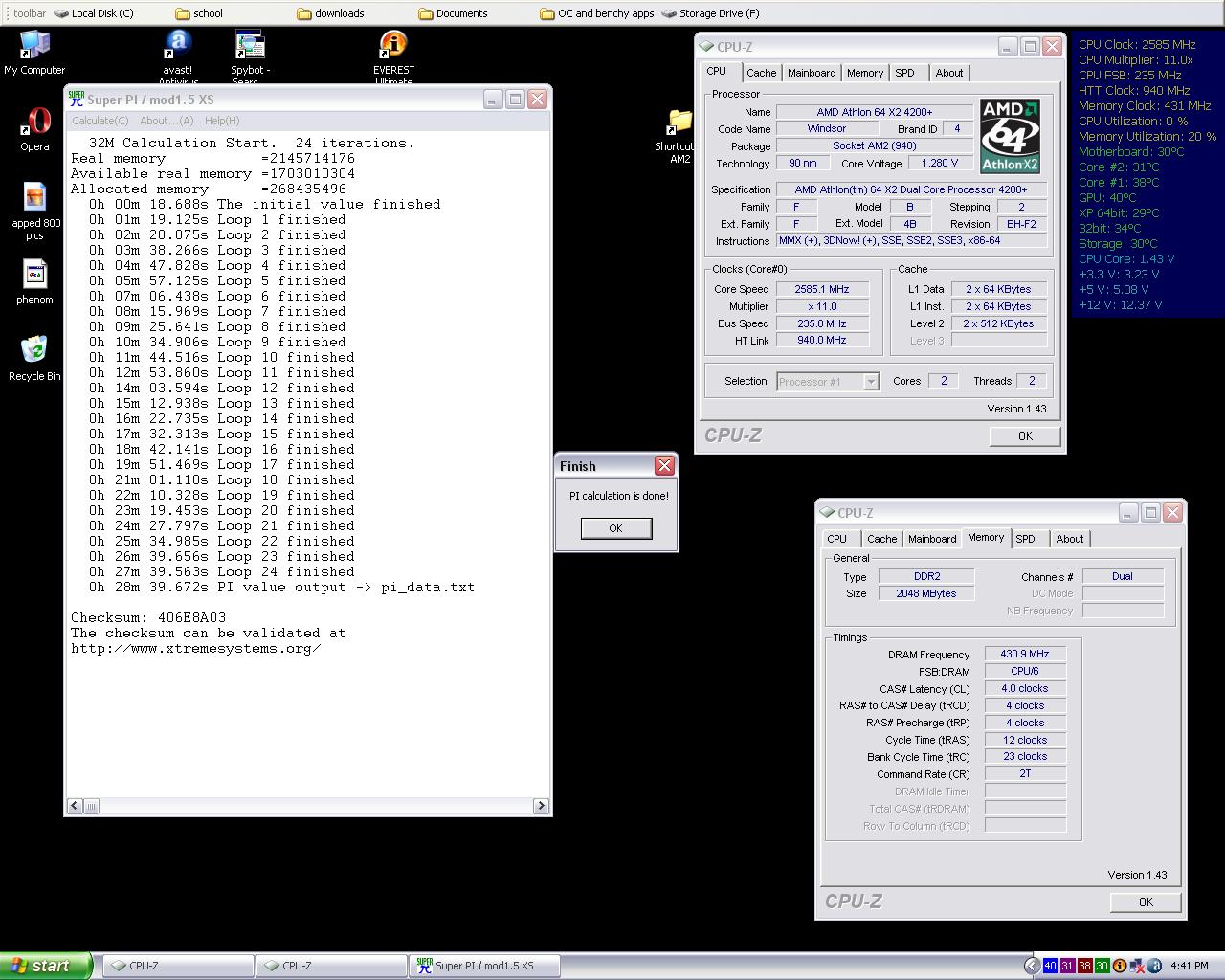Click the purple 31 temperature tray icon
The width and height of the screenshot is (1225, 980).
tap(1068, 966)
